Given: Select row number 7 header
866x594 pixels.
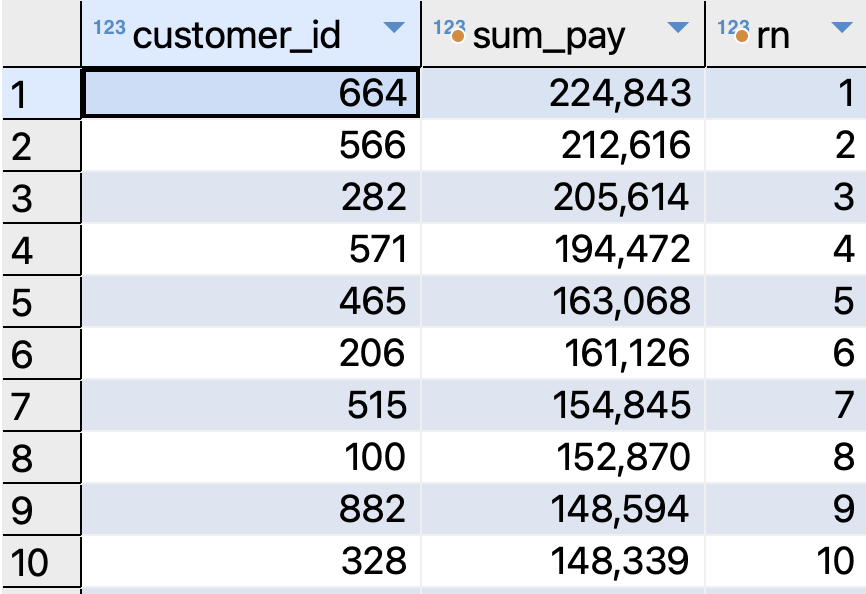Looking at the screenshot, I should click(41, 405).
